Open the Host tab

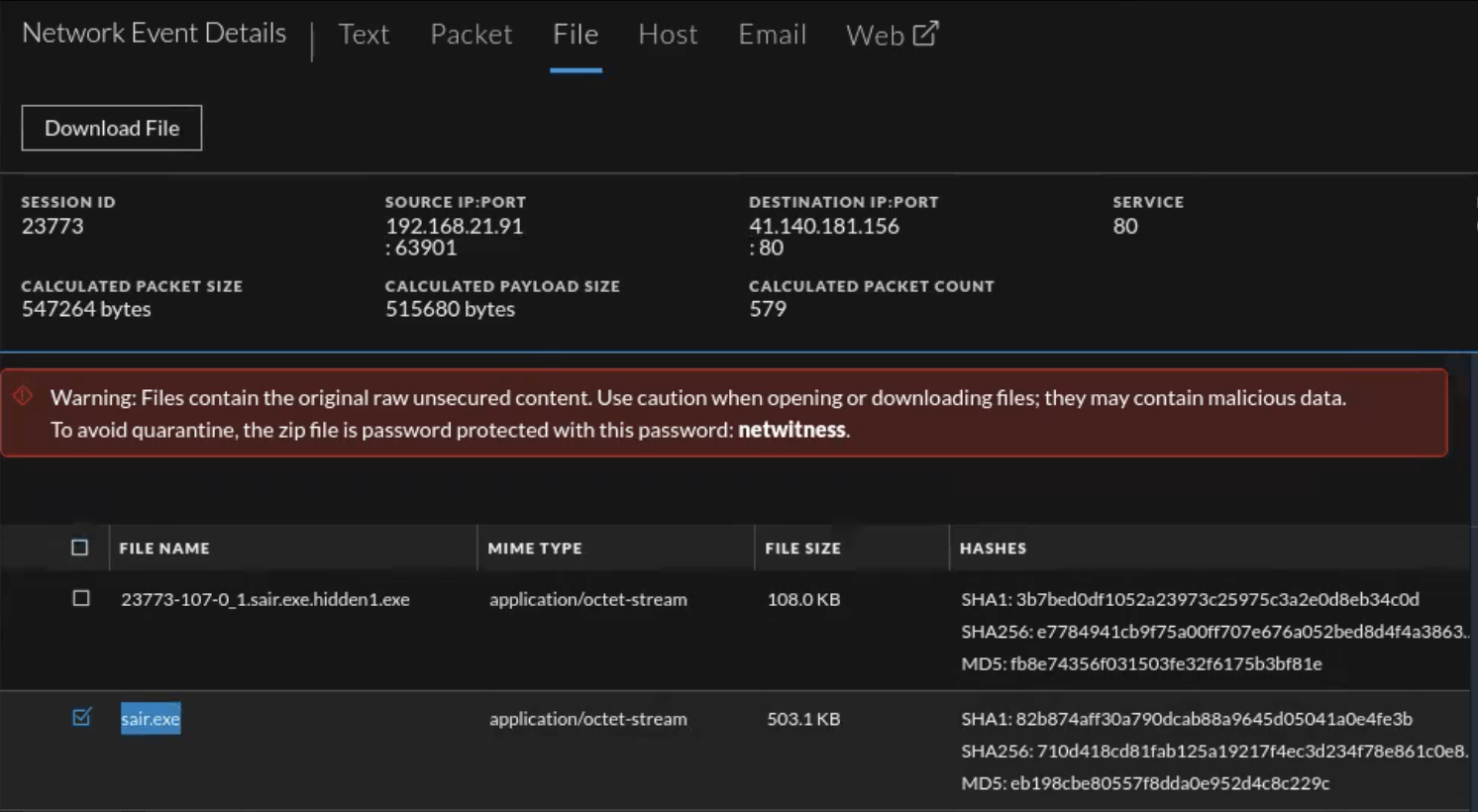668,35
